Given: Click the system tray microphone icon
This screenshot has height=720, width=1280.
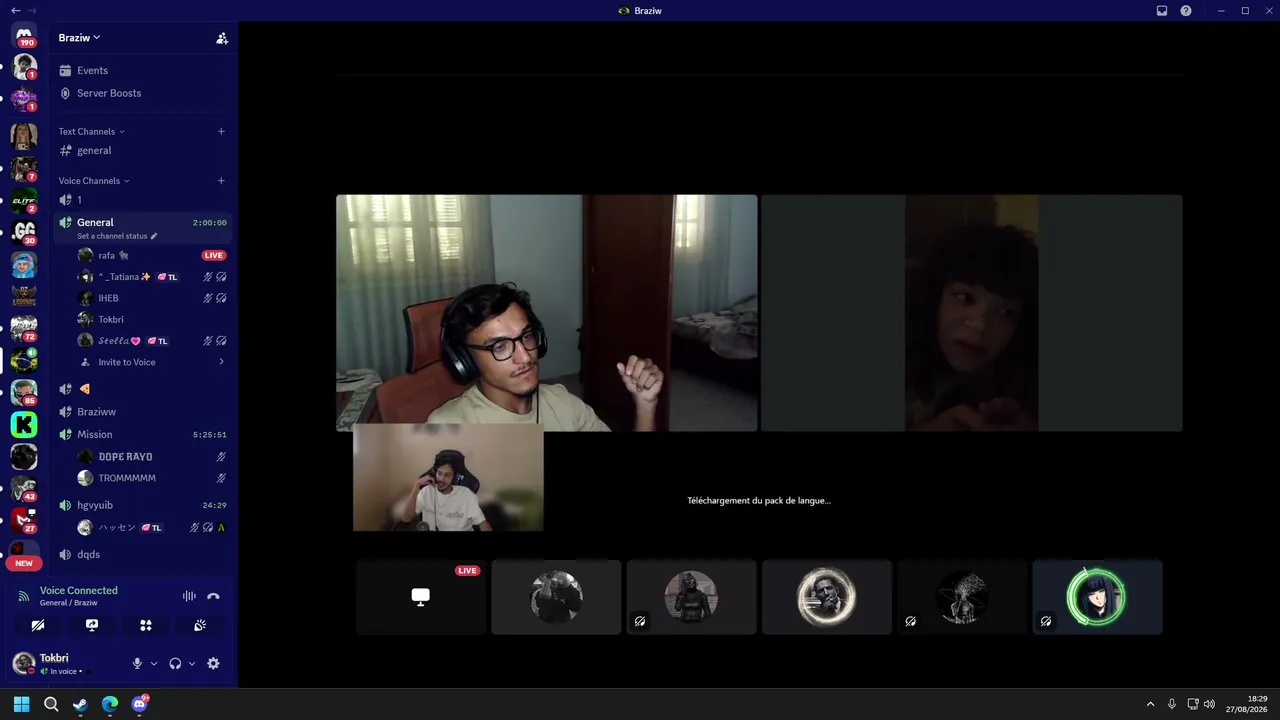Looking at the screenshot, I should point(1171,704).
